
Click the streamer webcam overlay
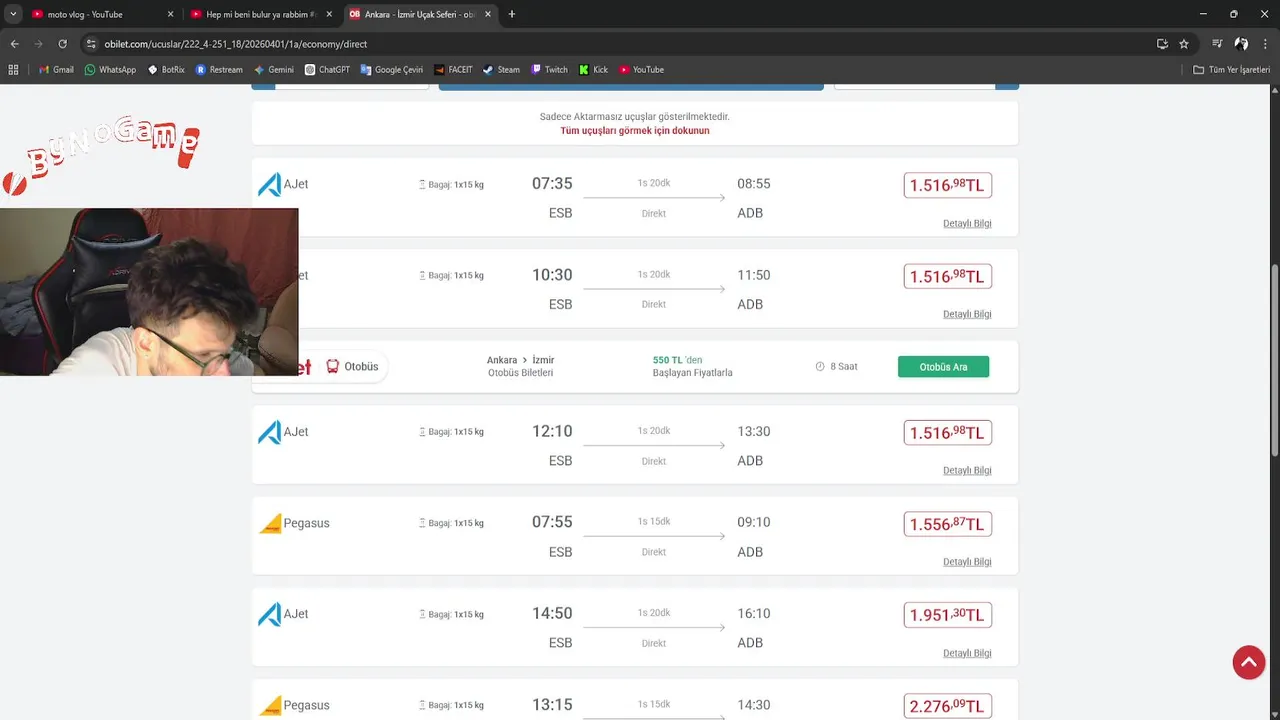[149, 291]
